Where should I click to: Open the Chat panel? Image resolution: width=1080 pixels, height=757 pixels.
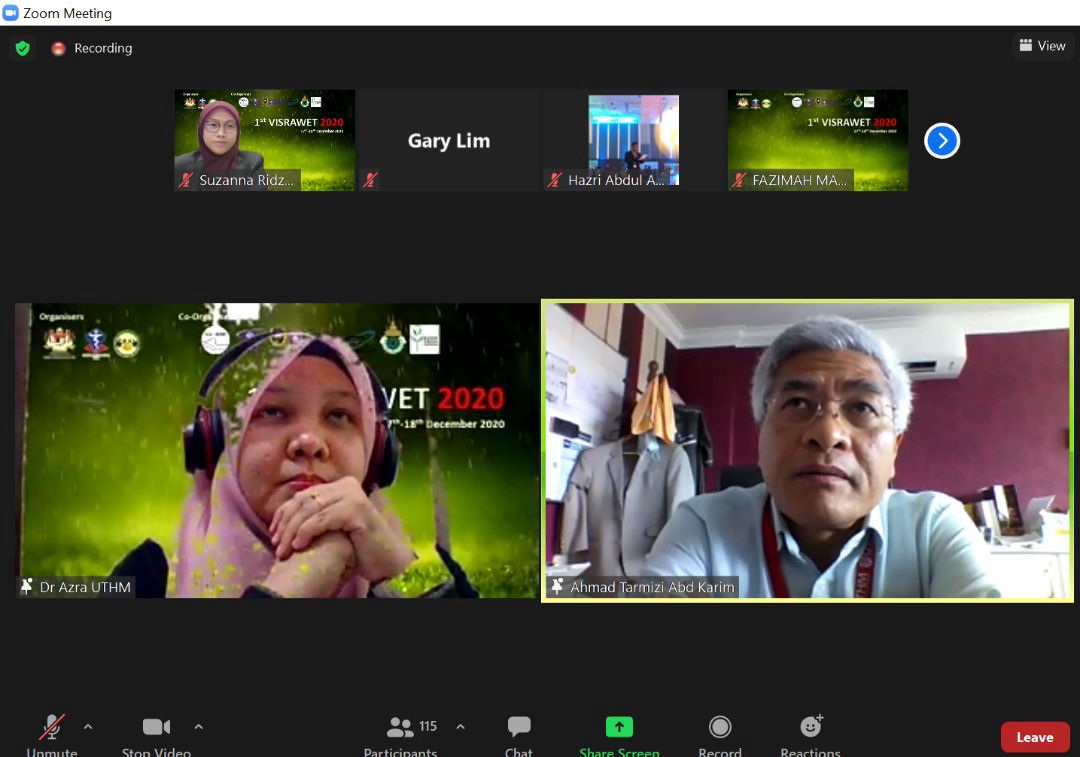(x=519, y=728)
